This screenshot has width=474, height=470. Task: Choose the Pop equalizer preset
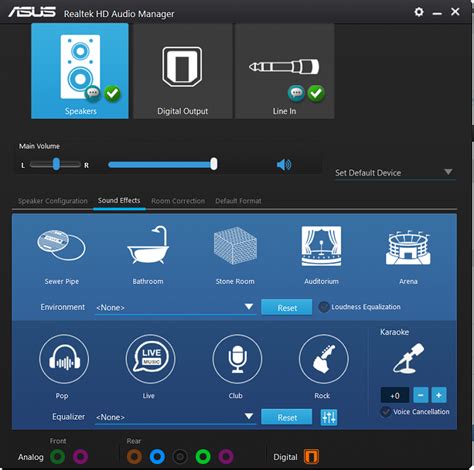tap(64, 359)
